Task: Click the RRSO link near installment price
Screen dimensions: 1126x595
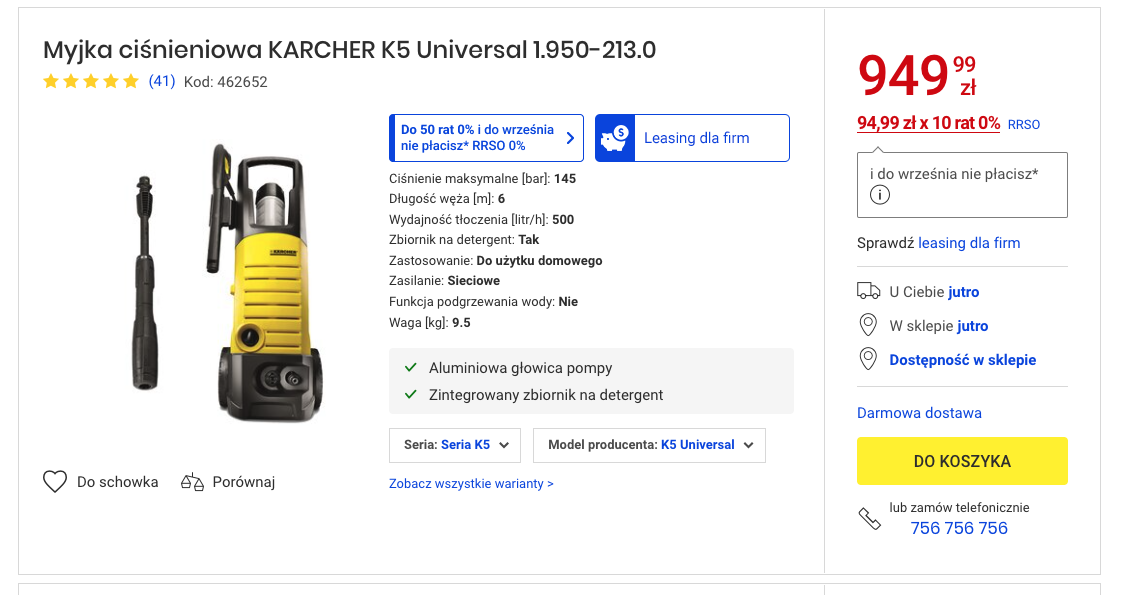Action: pos(1024,125)
